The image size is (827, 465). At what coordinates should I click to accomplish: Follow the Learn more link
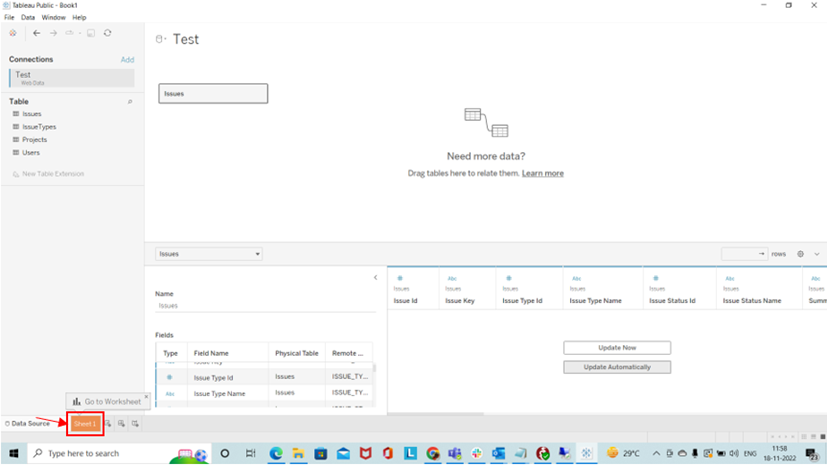coord(543,173)
